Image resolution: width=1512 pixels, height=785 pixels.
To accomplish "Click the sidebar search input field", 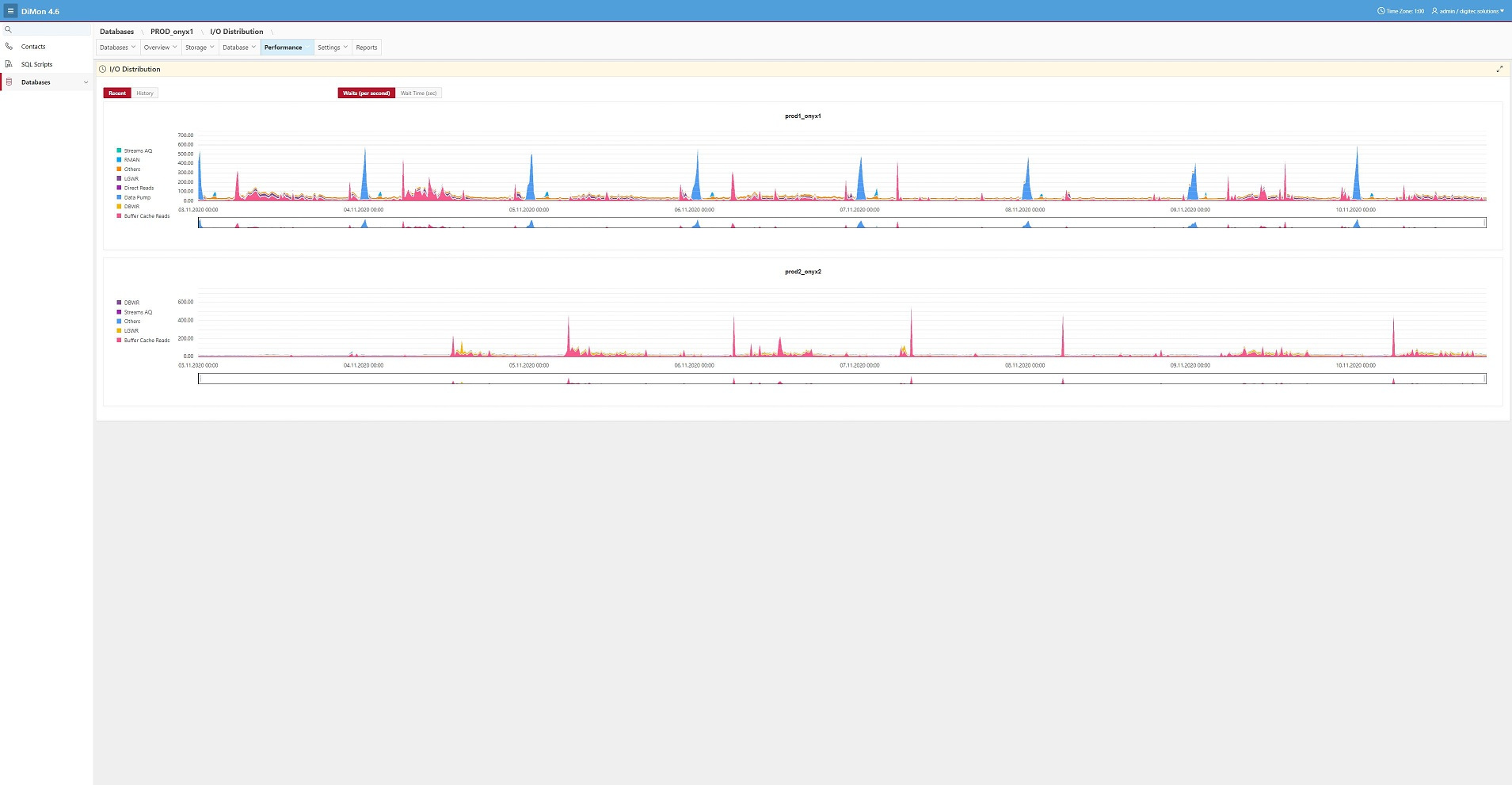I will 51,29.
